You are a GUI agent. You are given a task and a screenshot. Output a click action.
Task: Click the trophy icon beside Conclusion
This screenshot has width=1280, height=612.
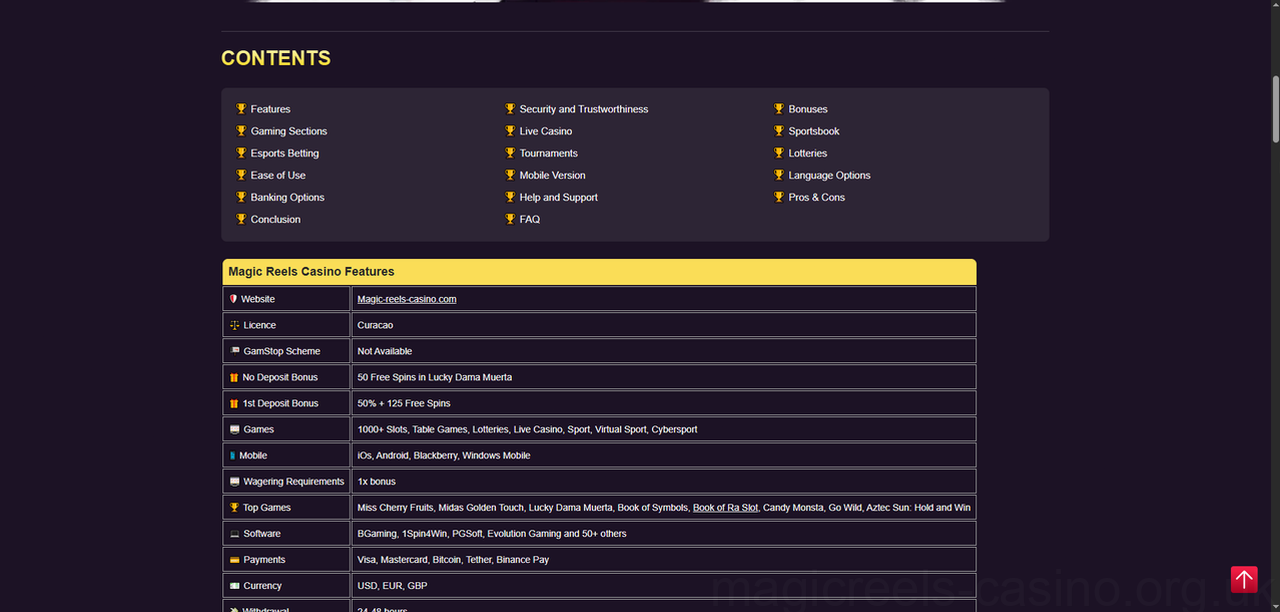[x=241, y=219]
